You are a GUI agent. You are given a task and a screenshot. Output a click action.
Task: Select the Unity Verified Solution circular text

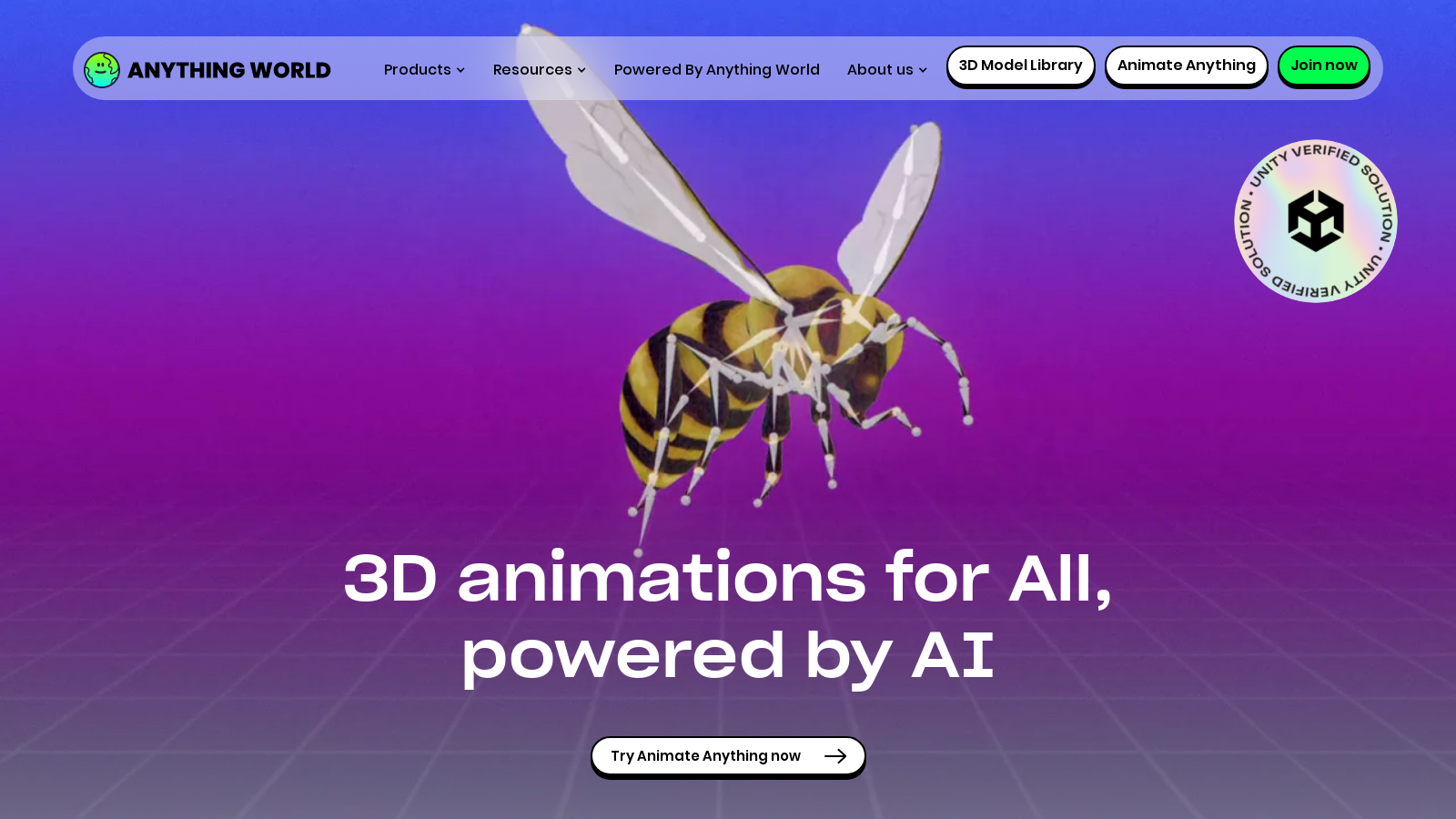pos(1325,153)
